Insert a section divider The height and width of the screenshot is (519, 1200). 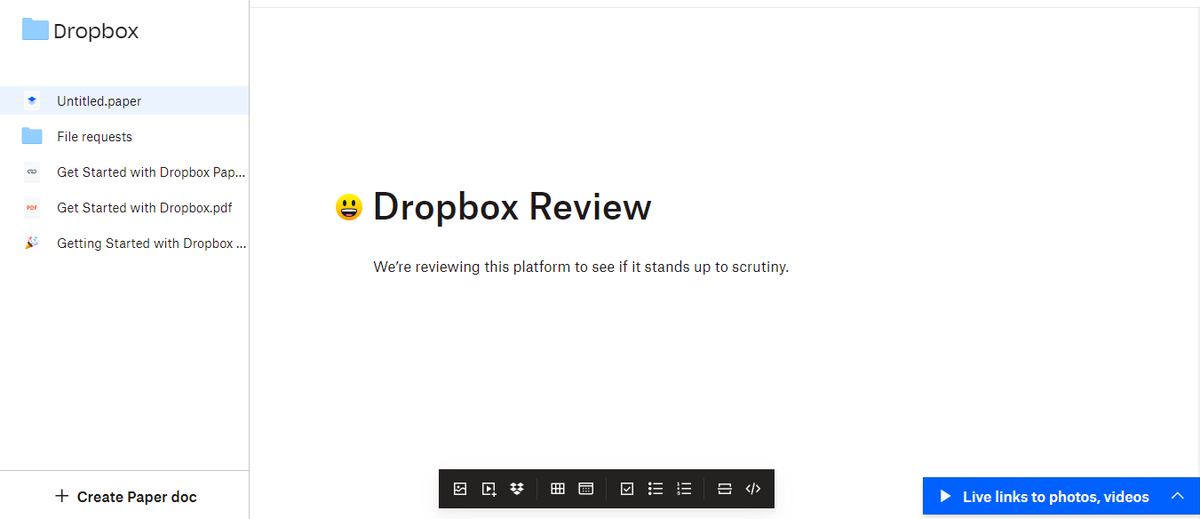725,489
